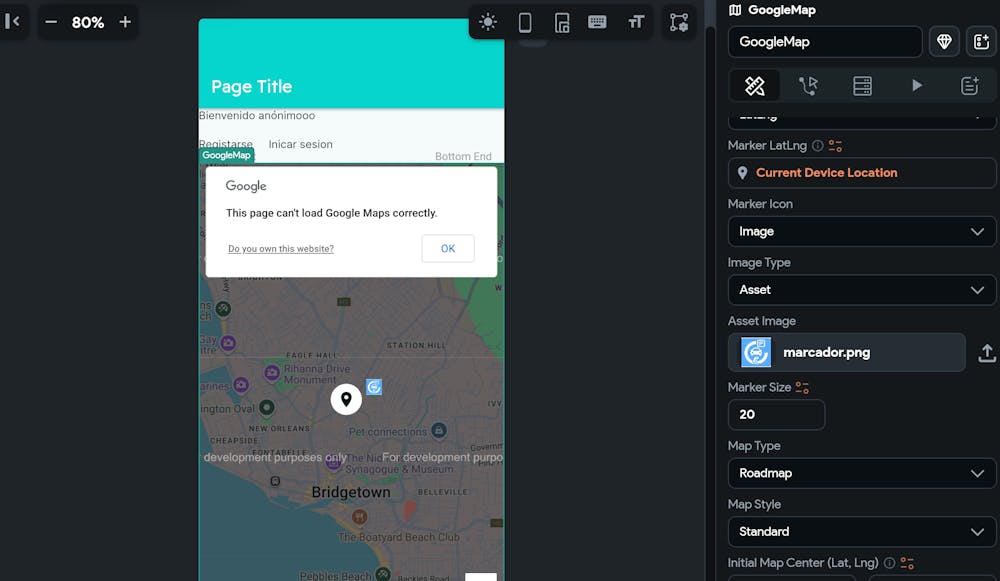The height and width of the screenshot is (581, 1000).
Task: Open the Documentation notes tab
Action: [970, 85]
